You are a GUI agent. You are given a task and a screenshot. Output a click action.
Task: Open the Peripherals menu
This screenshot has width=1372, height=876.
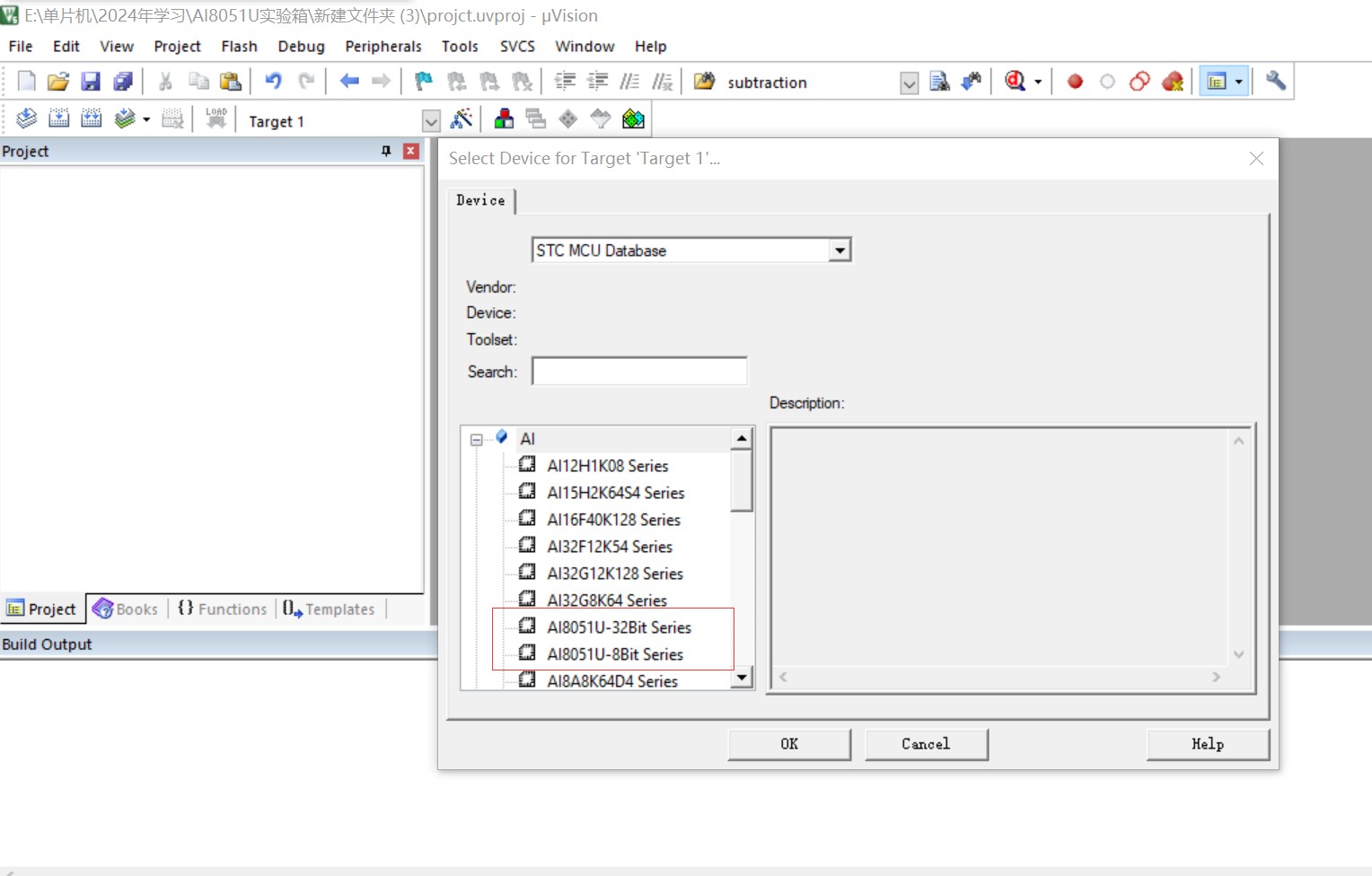[383, 46]
